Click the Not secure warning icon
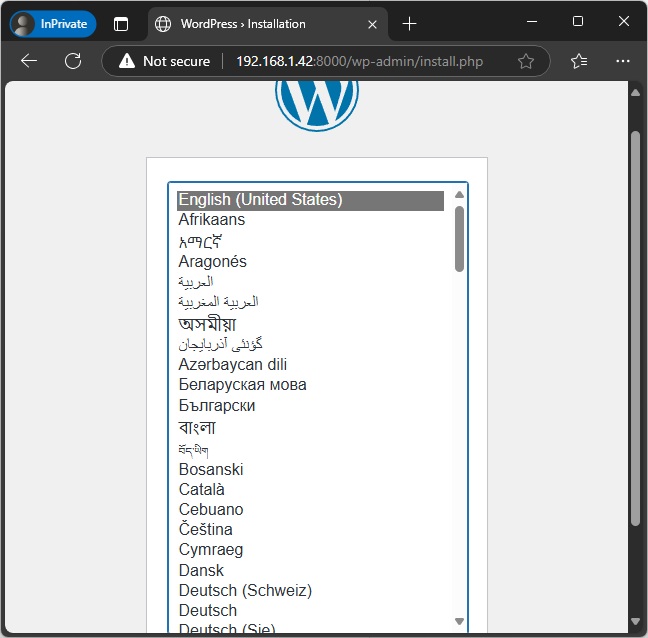 126,61
